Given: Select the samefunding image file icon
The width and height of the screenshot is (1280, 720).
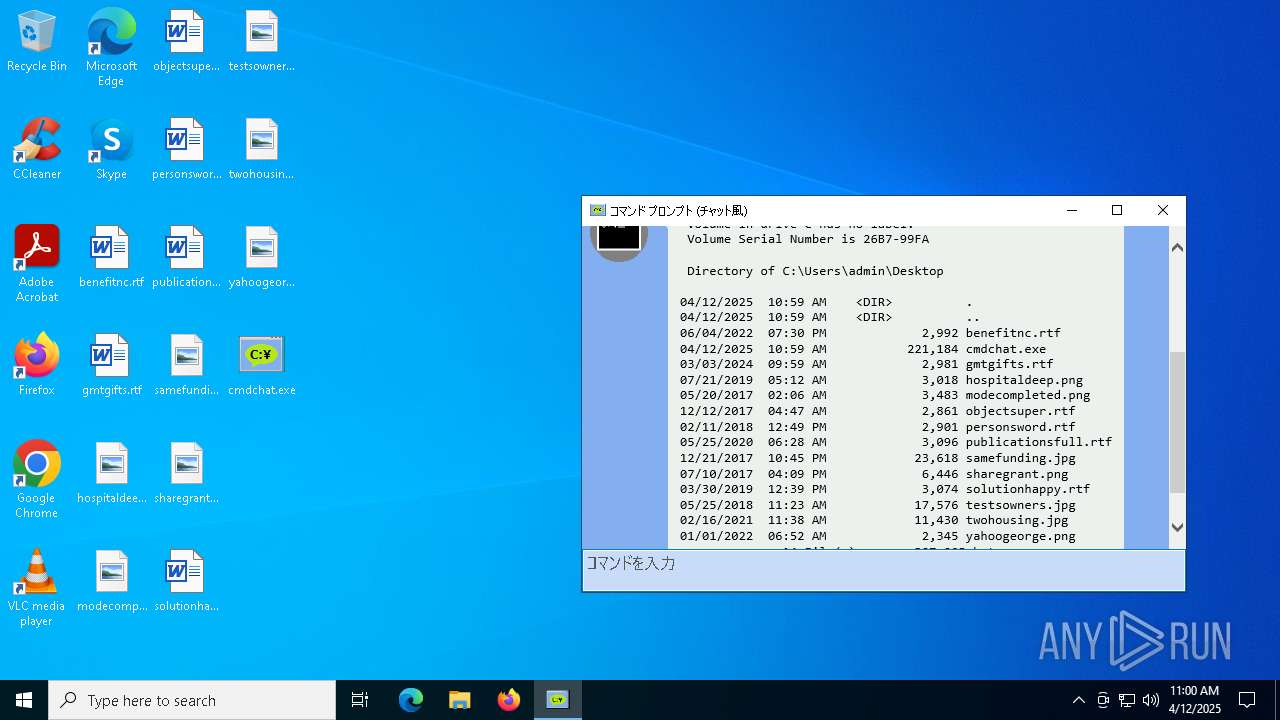Looking at the screenshot, I should 186,366.
